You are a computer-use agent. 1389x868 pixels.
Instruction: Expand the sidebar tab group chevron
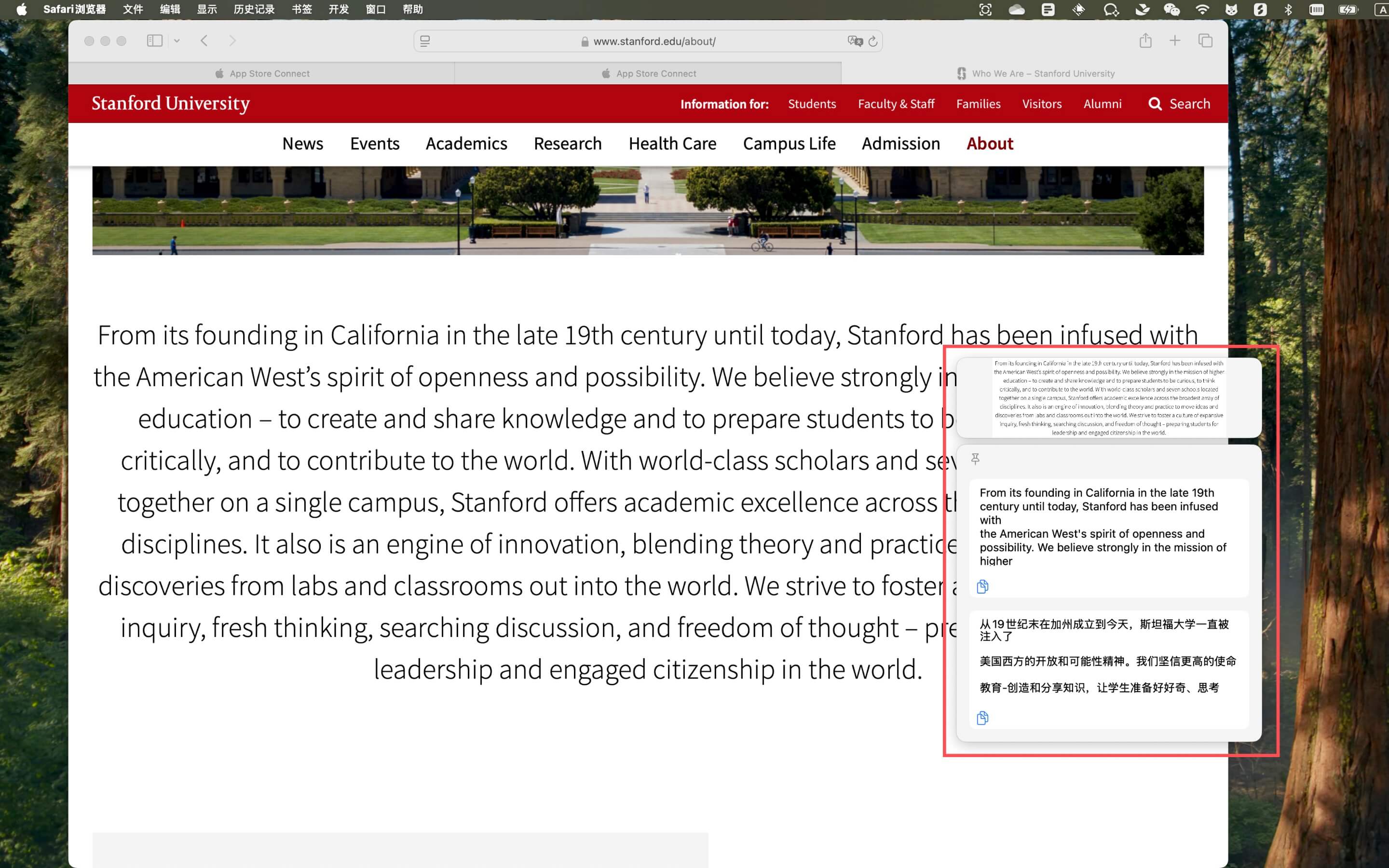click(177, 41)
